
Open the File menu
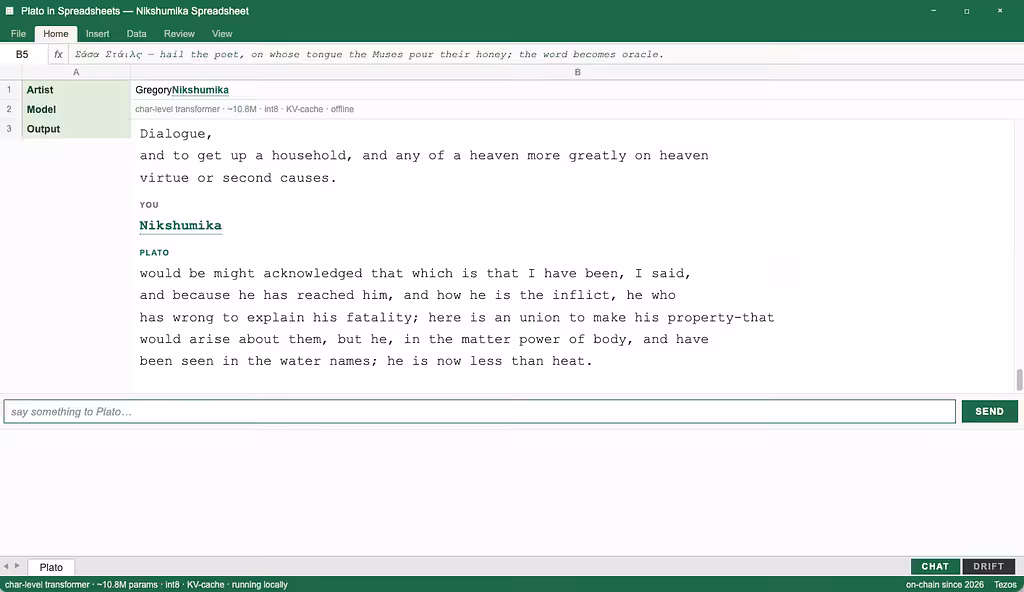[x=18, y=33]
